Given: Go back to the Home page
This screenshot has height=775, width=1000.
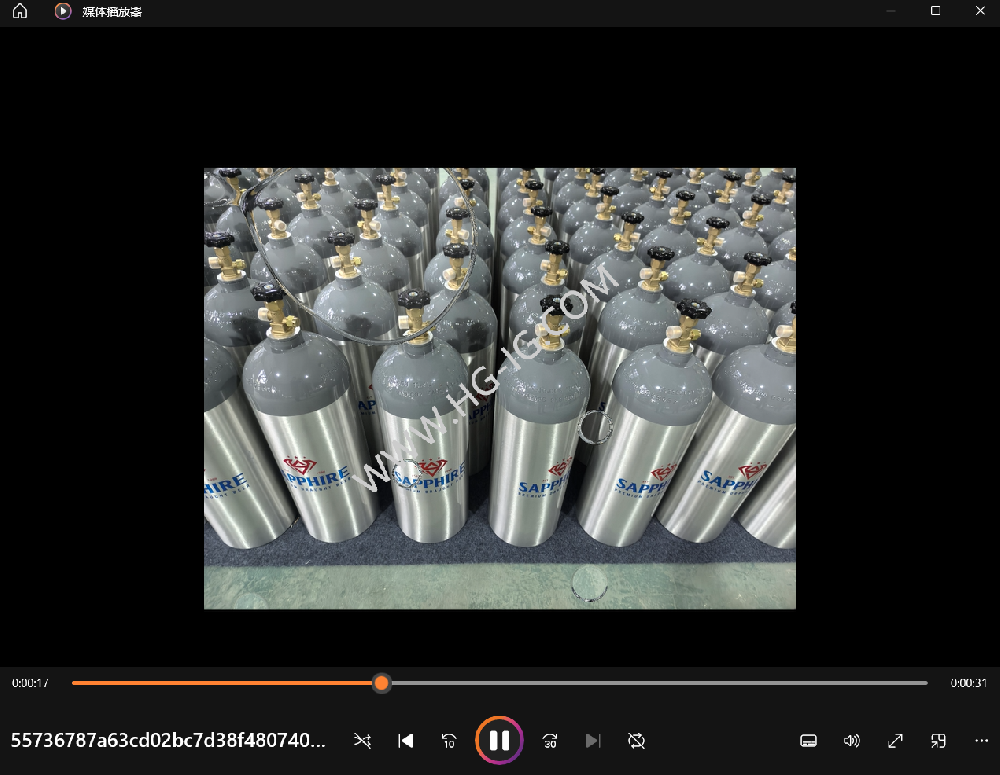Looking at the screenshot, I should (x=20, y=11).
